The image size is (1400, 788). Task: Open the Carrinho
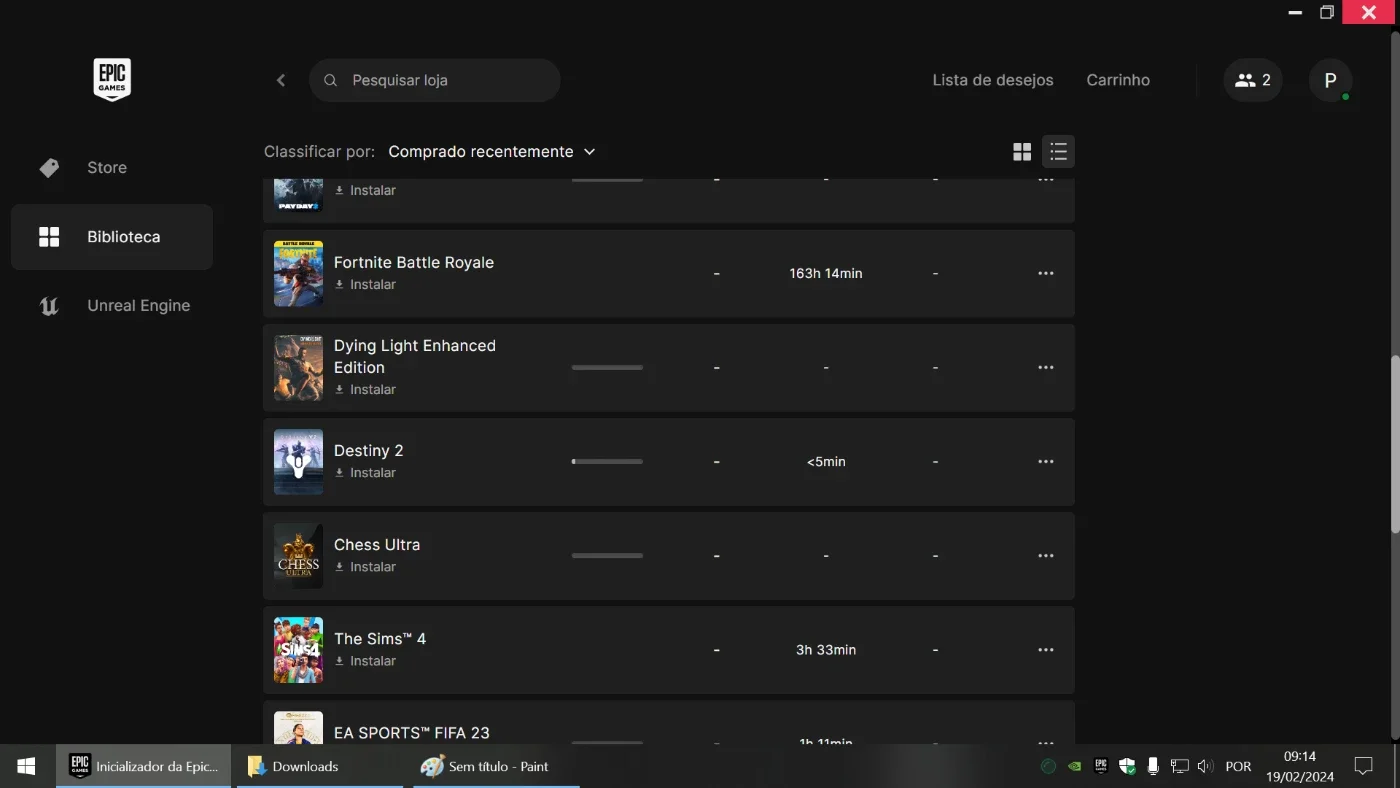click(1118, 80)
